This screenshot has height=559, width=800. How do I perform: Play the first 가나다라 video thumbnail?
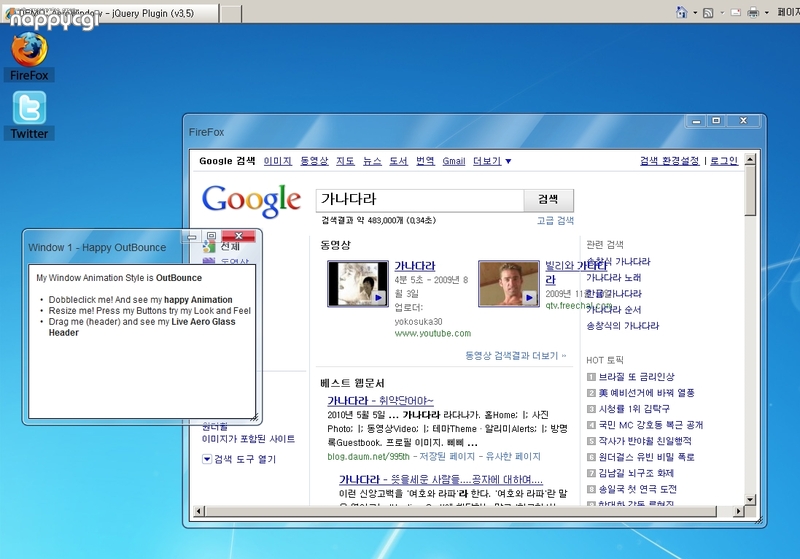pos(358,284)
